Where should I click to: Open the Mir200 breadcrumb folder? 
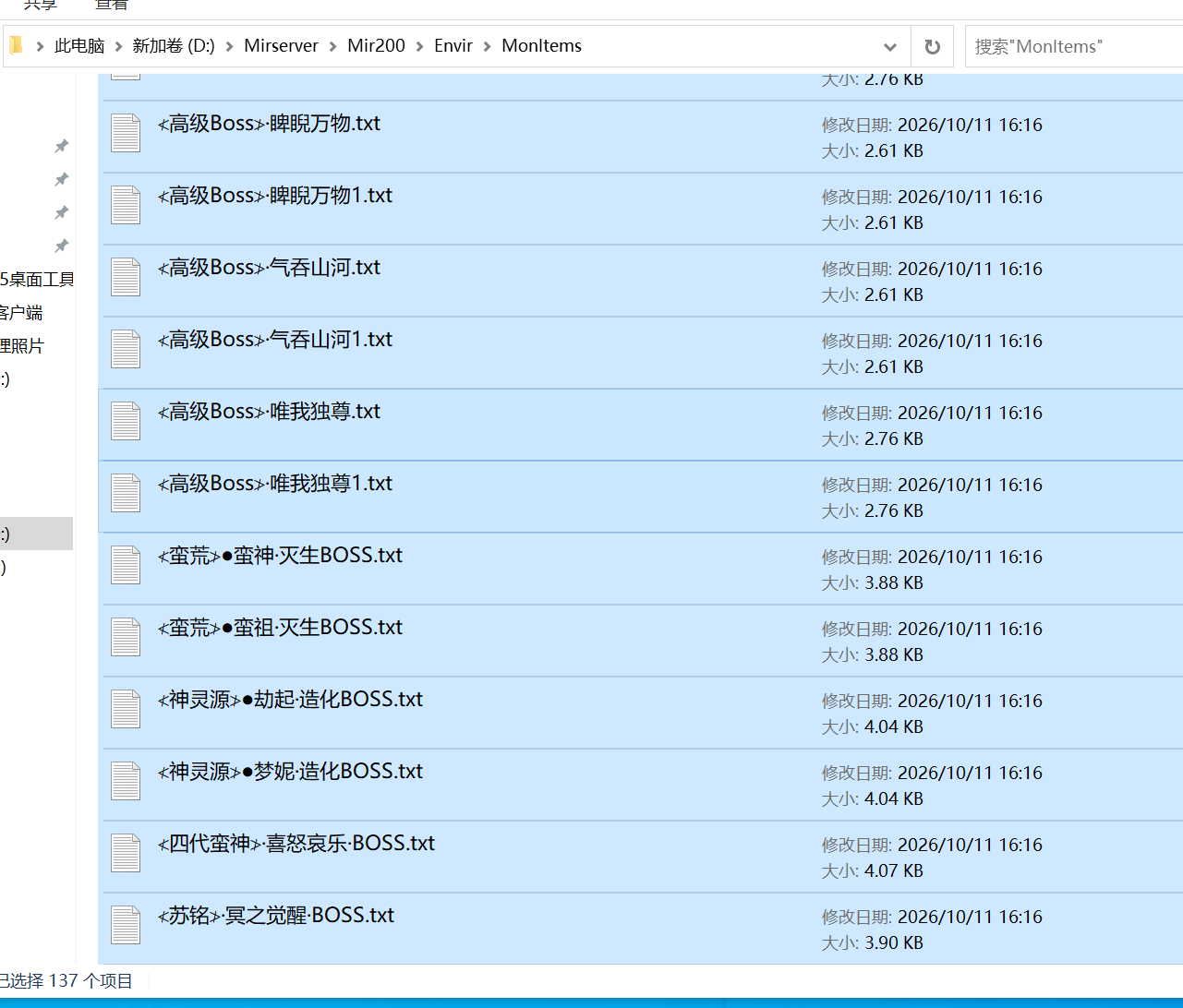376,46
